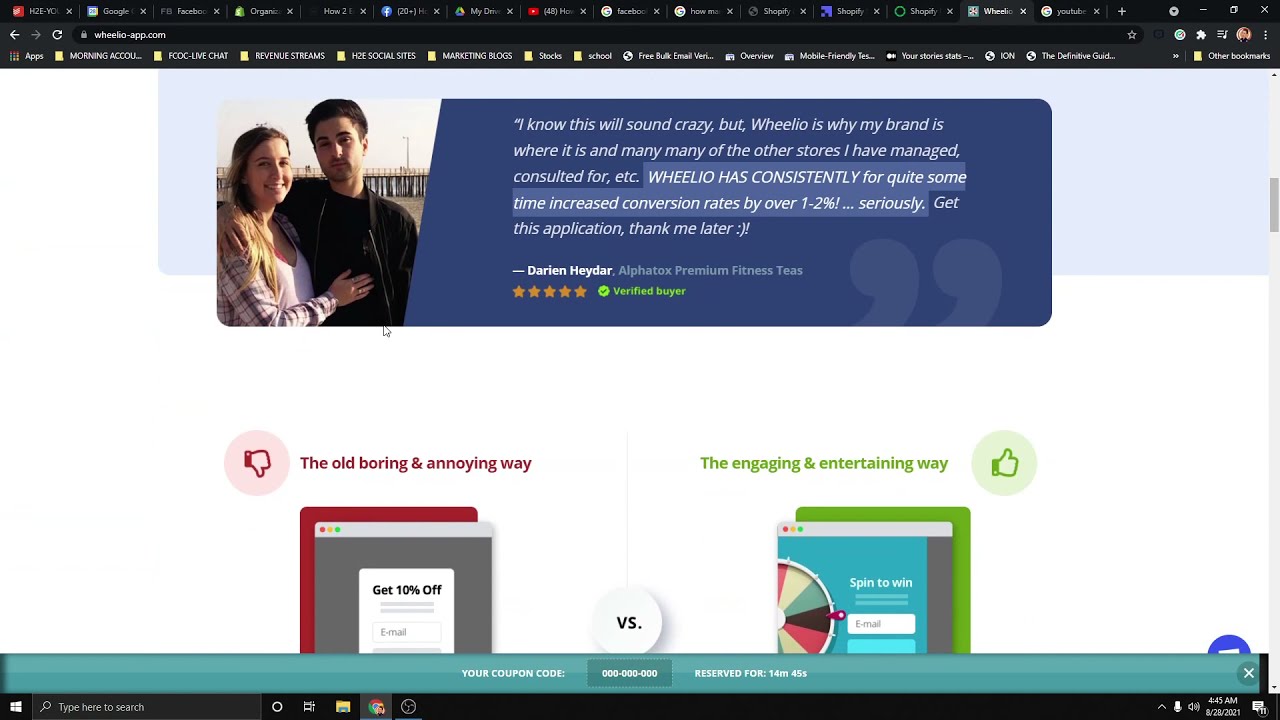Switch to the Organiz... Shopify tab
Screen dimensions: 1280x720
click(263, 11)
